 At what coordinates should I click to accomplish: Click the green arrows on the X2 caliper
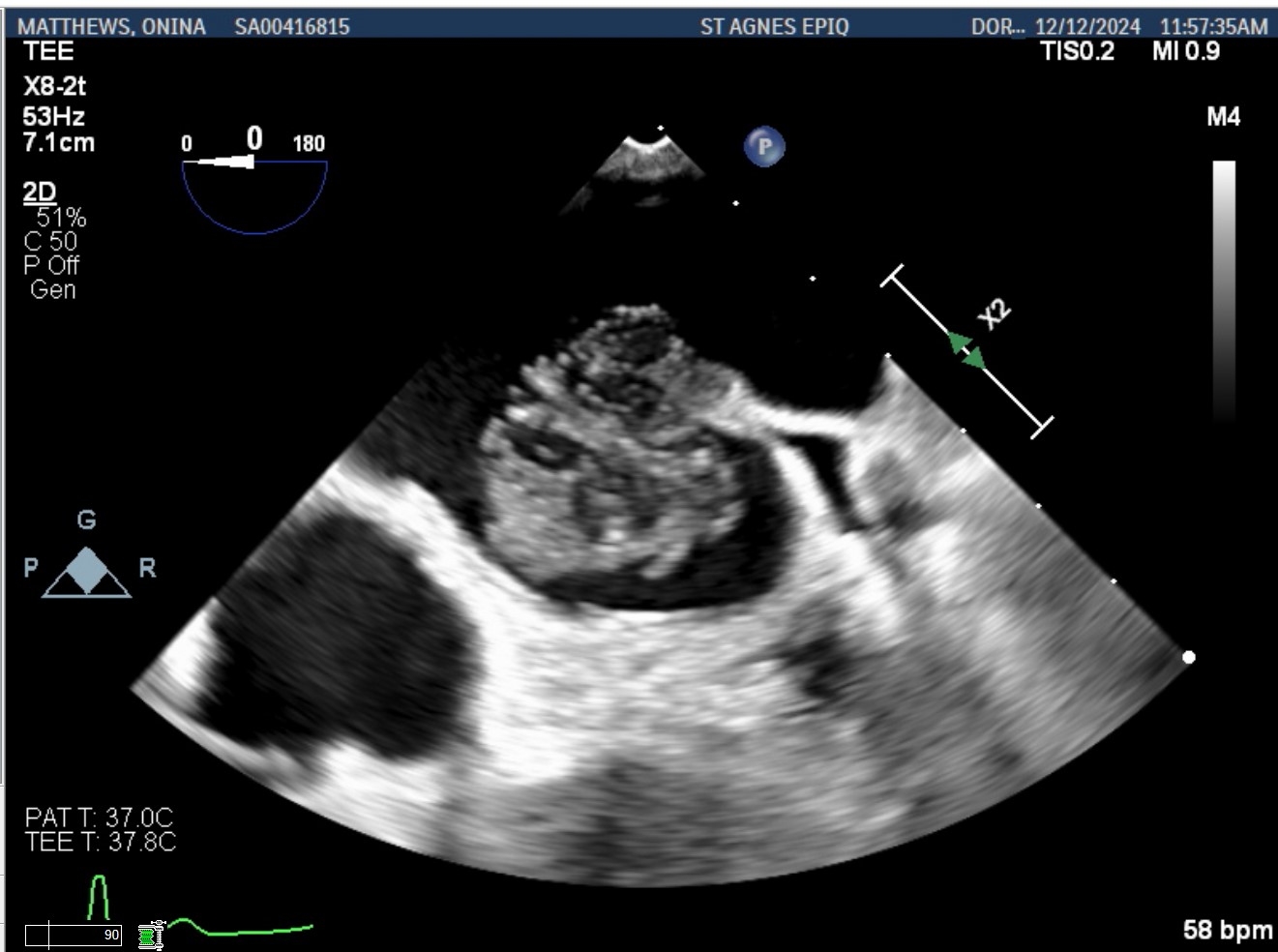[966, 350]
